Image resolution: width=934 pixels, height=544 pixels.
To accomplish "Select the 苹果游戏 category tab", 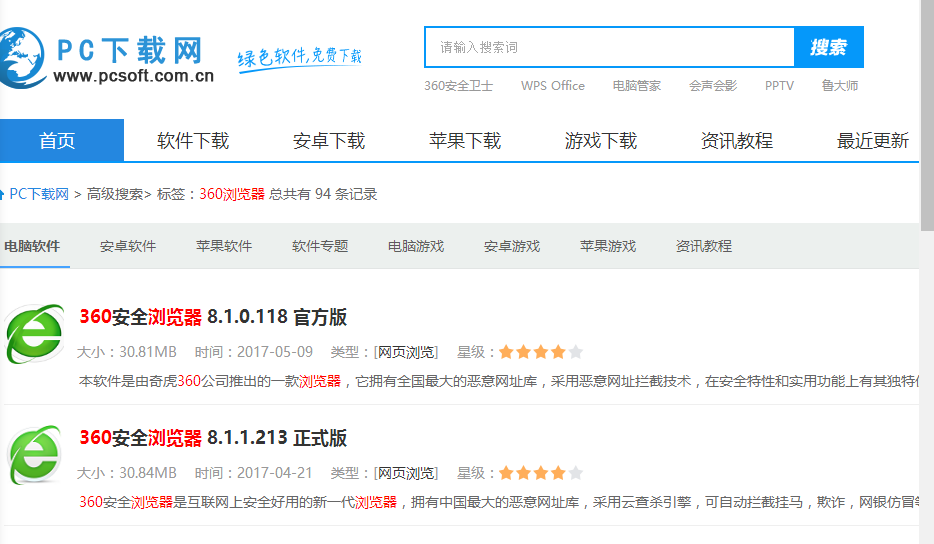I will (x=608, y=246).
